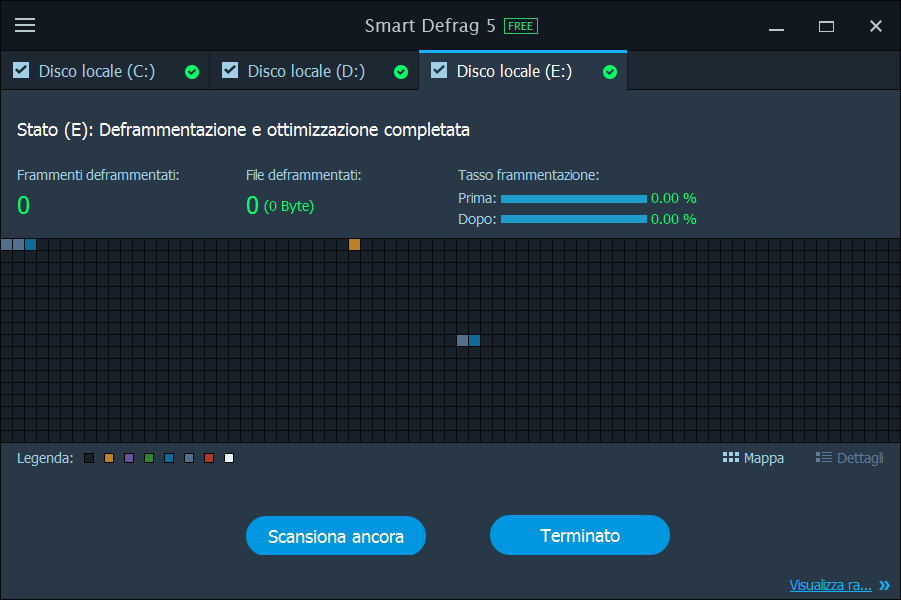Click the orange block in disk map
Viewport: 901px width, 600px height.
(354, 244)
